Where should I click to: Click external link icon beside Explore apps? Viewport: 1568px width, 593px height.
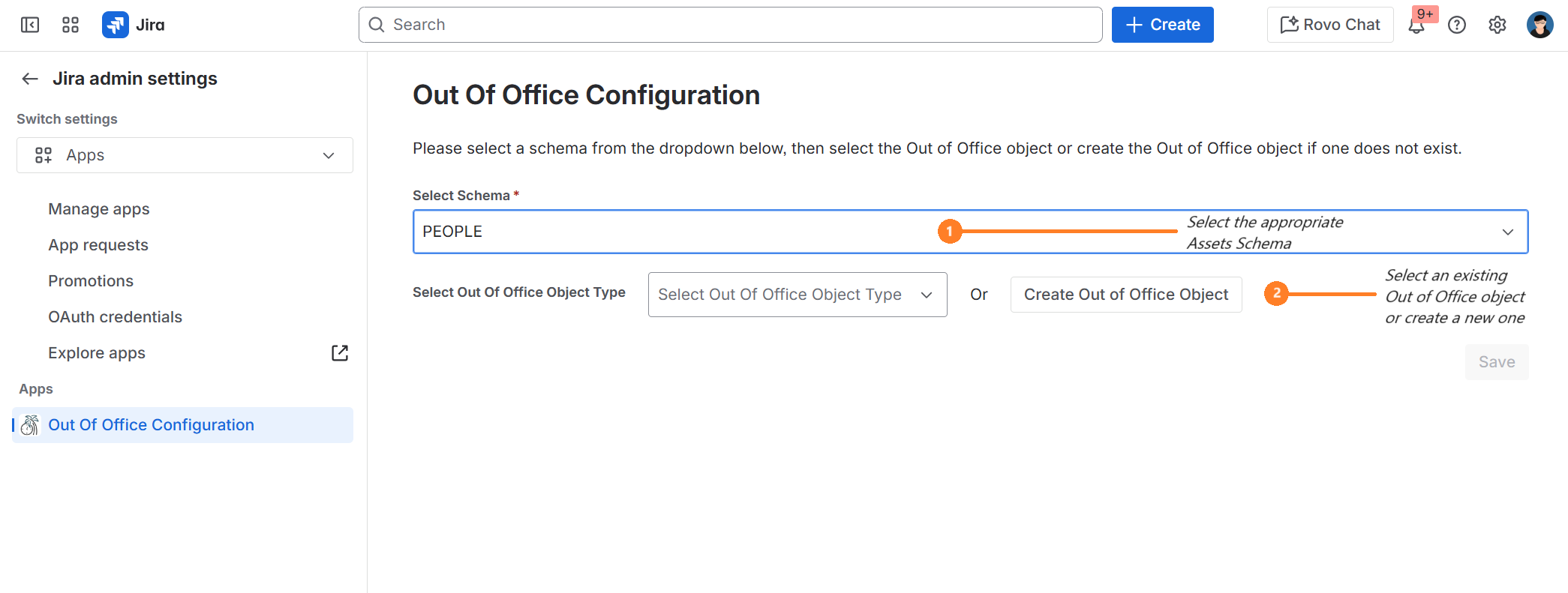[x=340, y=353]
